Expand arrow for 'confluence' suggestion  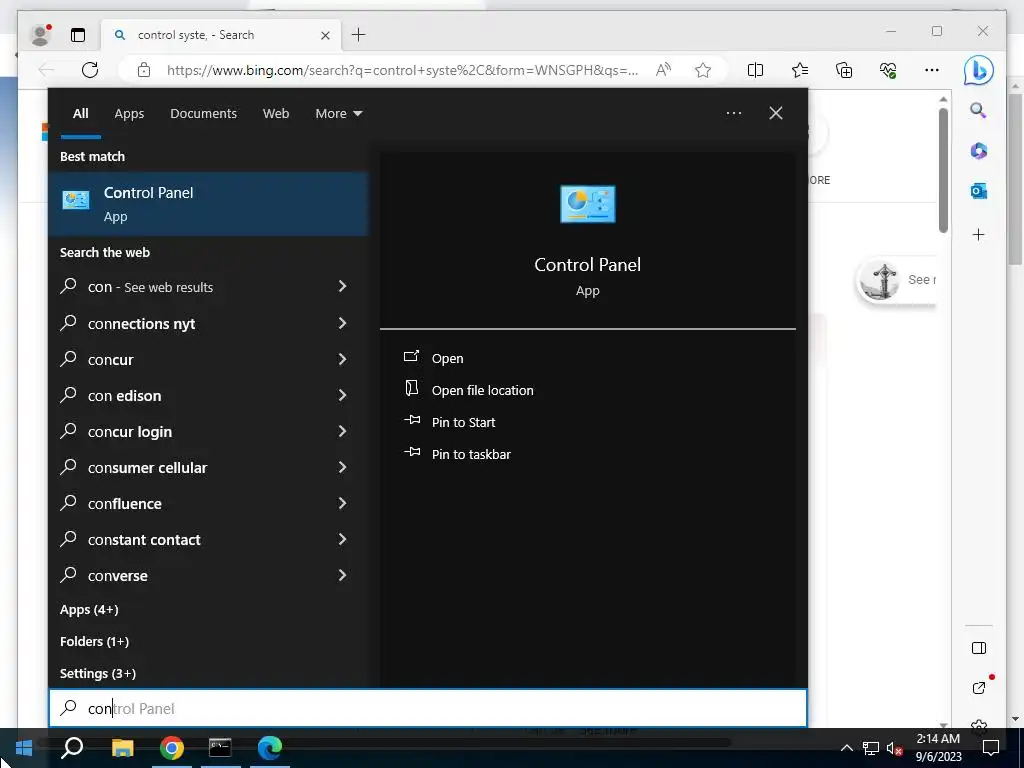pyautogui.click(x=342, y=502)
